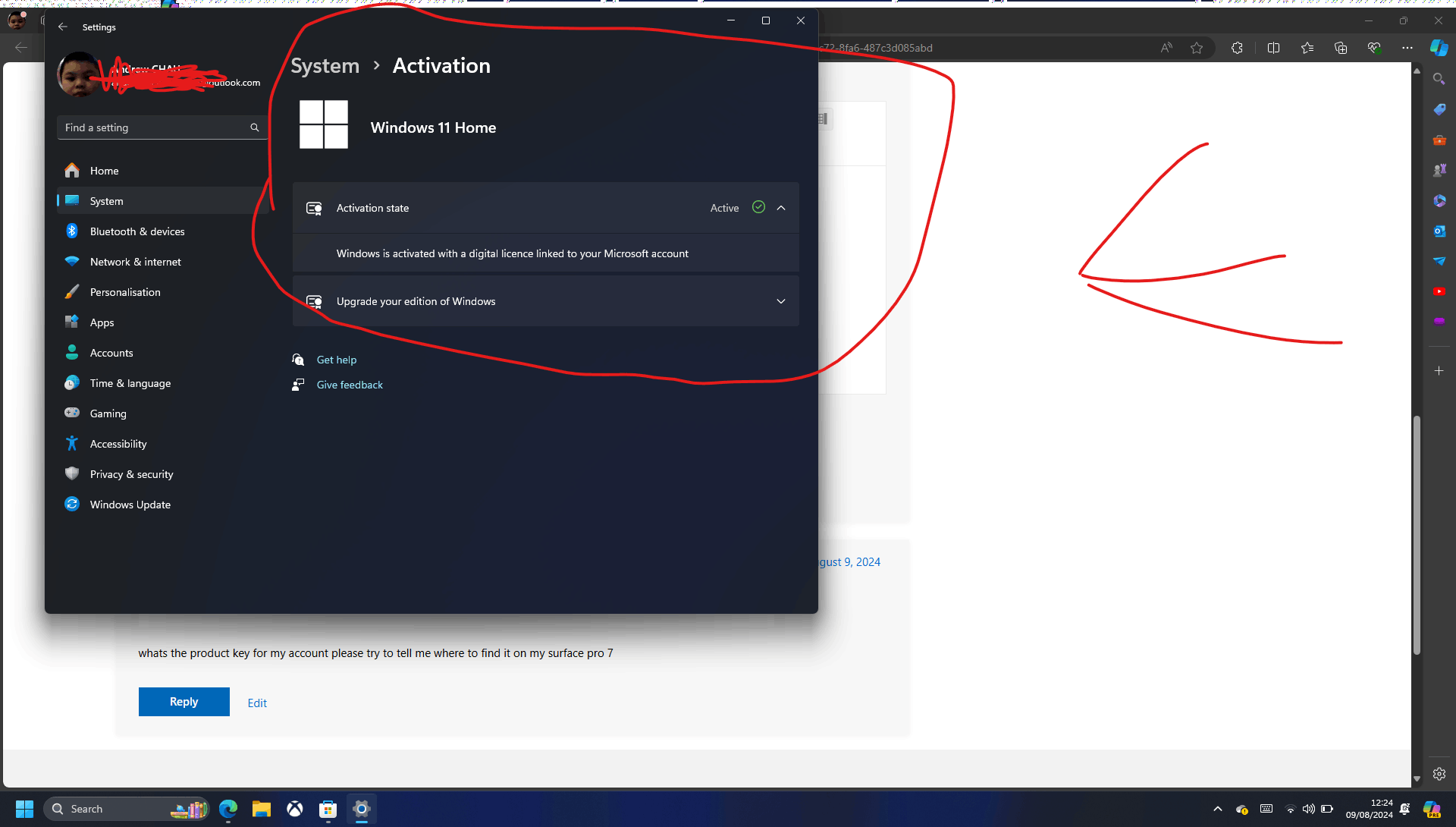Show hidden icons in system tray
Image resolution: width=1456 pixels, height=827 pixels.
pos(1218,809)
